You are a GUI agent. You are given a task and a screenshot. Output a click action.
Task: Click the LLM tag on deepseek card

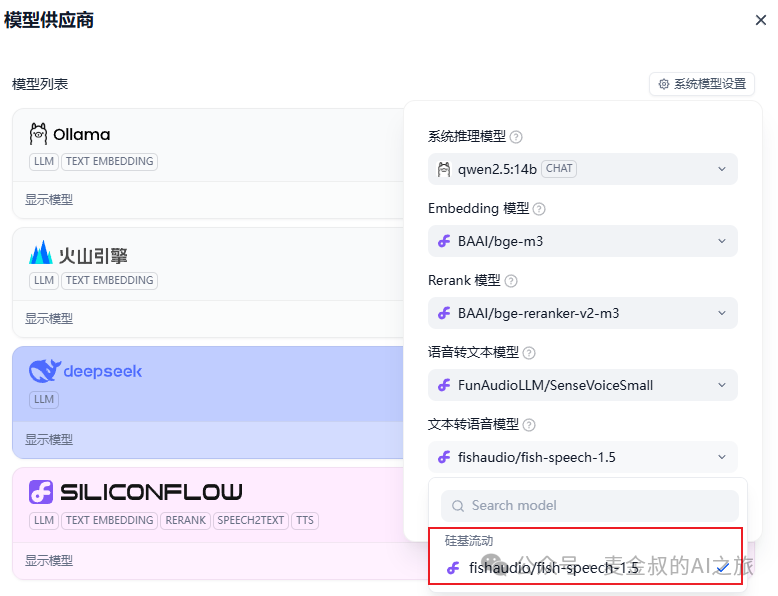[x=44, y=399]
